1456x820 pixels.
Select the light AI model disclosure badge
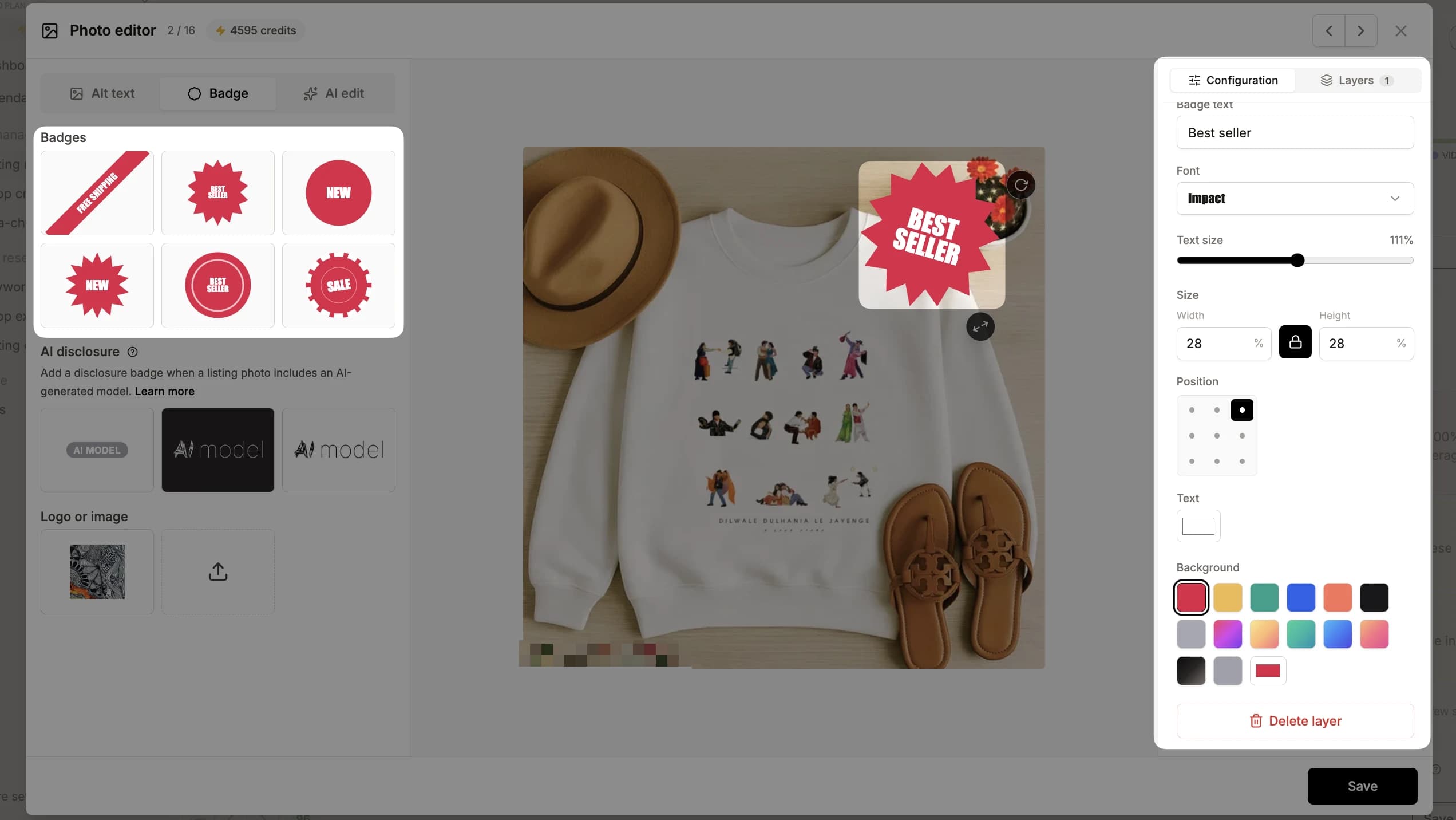pos(338,450)
